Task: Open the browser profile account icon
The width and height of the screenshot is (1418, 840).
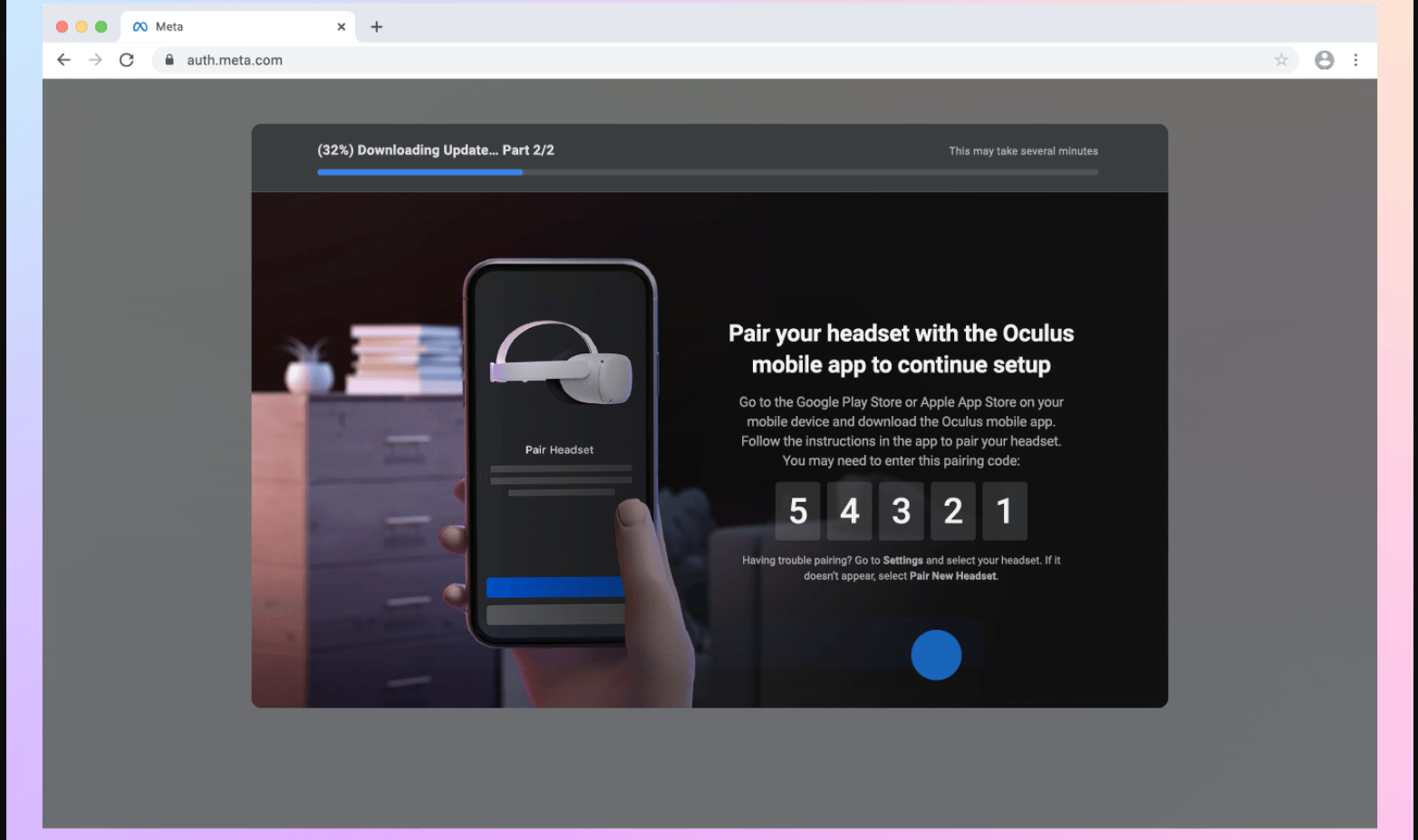Action: click(x=1325, y=60)
